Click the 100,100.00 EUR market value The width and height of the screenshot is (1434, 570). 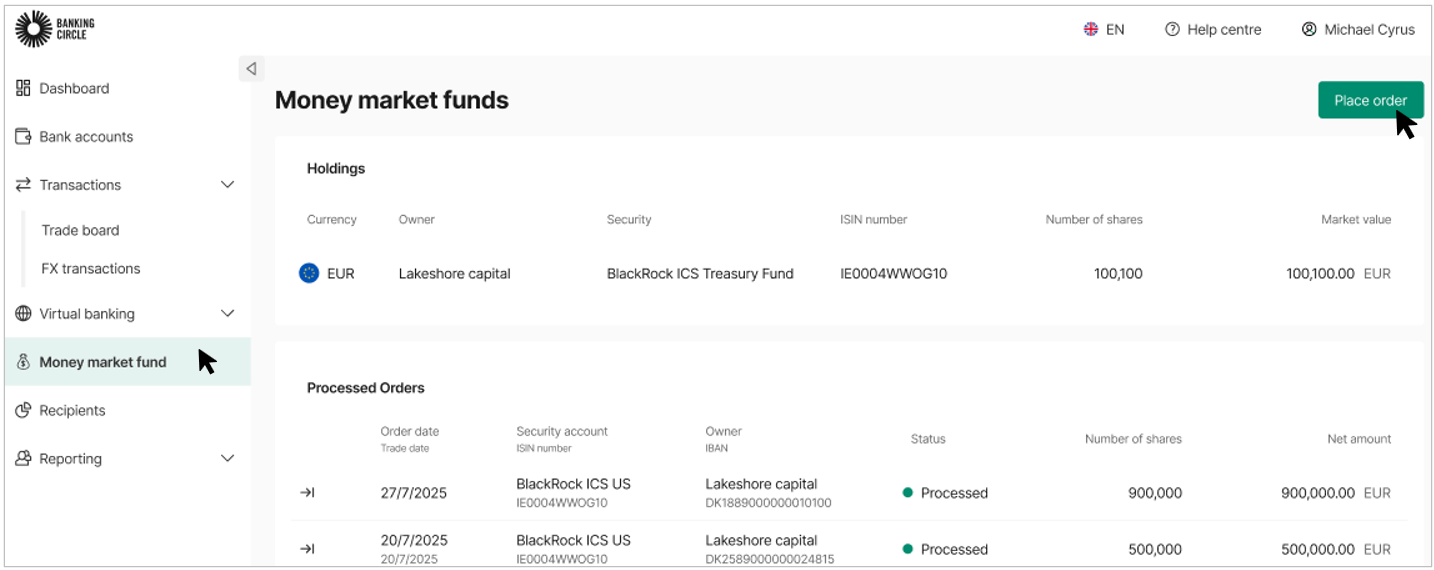[x=1338, y=273]
